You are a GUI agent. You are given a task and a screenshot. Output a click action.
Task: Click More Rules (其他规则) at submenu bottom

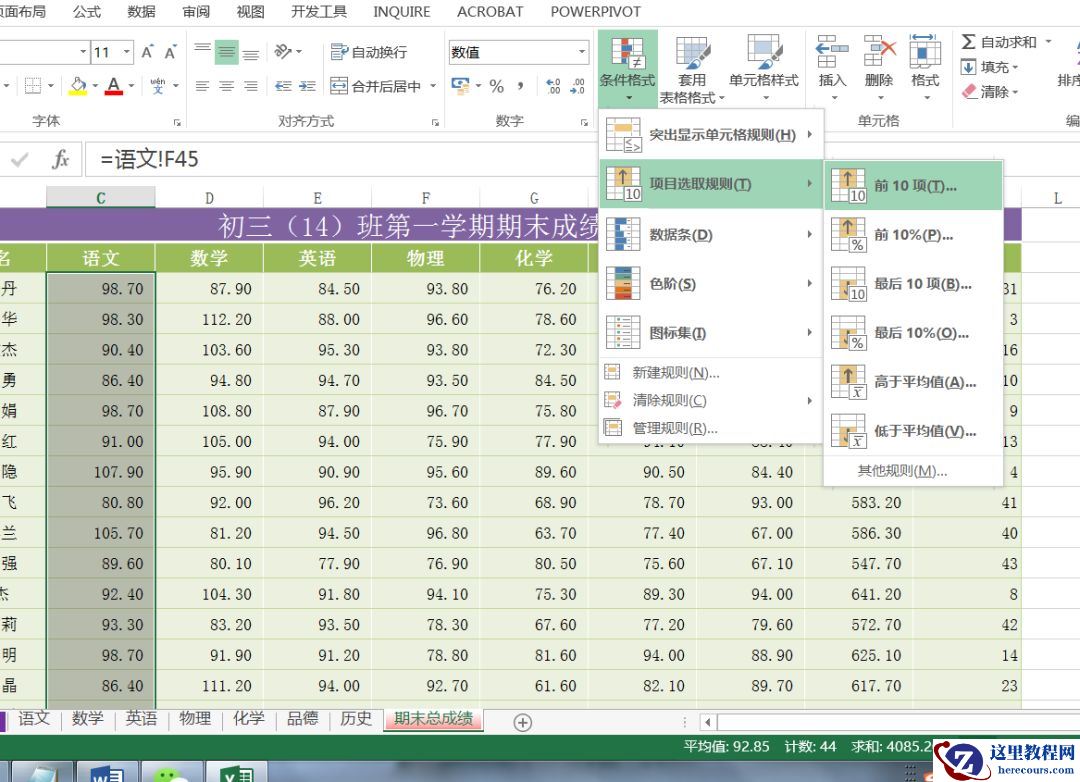click(x=901, y=471)
